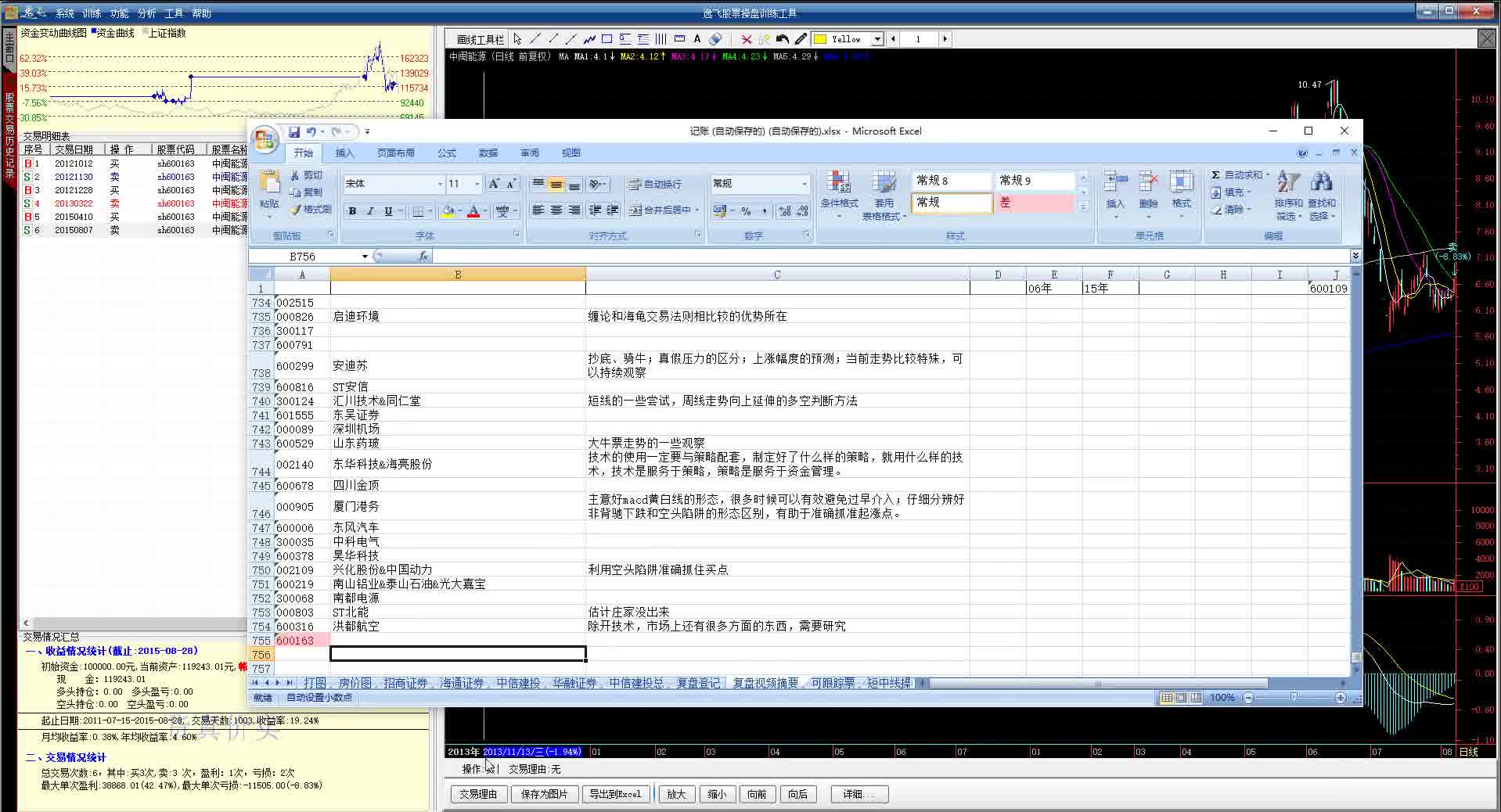The width and height of the screenshot is (1501, 812).
Task: Click the format painter (格式刷) button
Action: (310, 210)
